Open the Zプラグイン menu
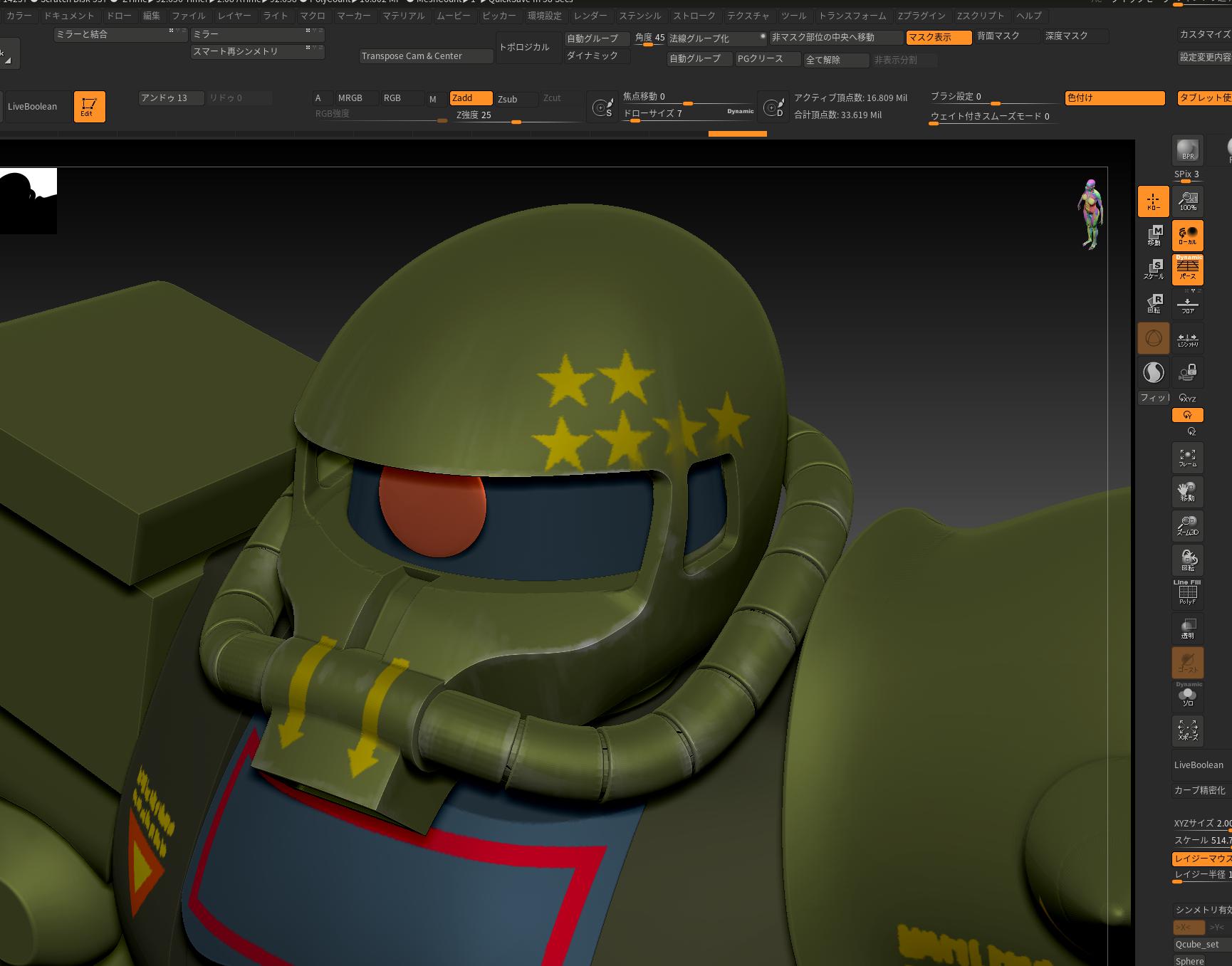Screen dimensions: 1232x966 921,15
